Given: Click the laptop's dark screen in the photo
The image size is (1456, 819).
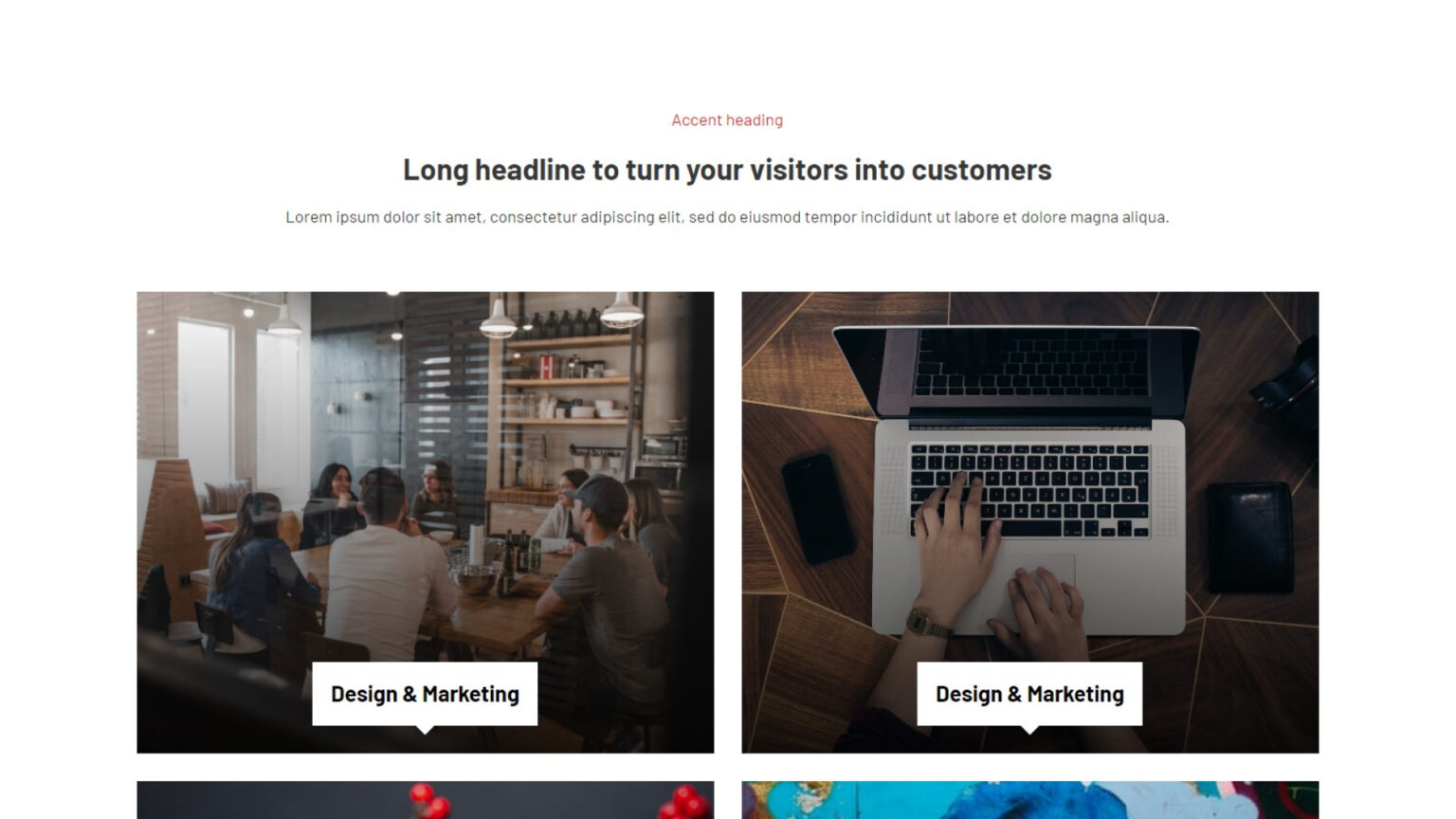Looking at the screenshot, I should (1030, 364).
